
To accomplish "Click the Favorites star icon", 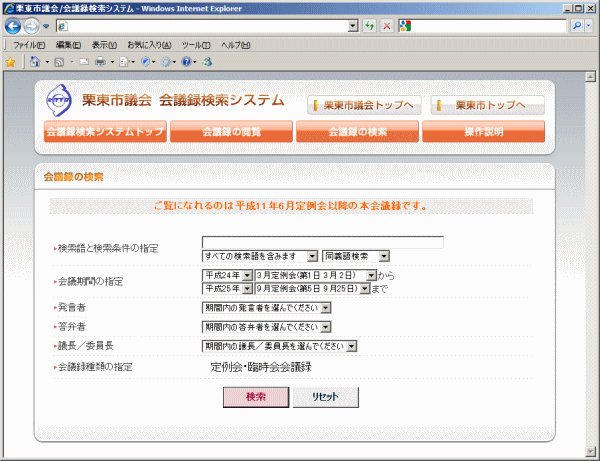I will tap(10, 62).
